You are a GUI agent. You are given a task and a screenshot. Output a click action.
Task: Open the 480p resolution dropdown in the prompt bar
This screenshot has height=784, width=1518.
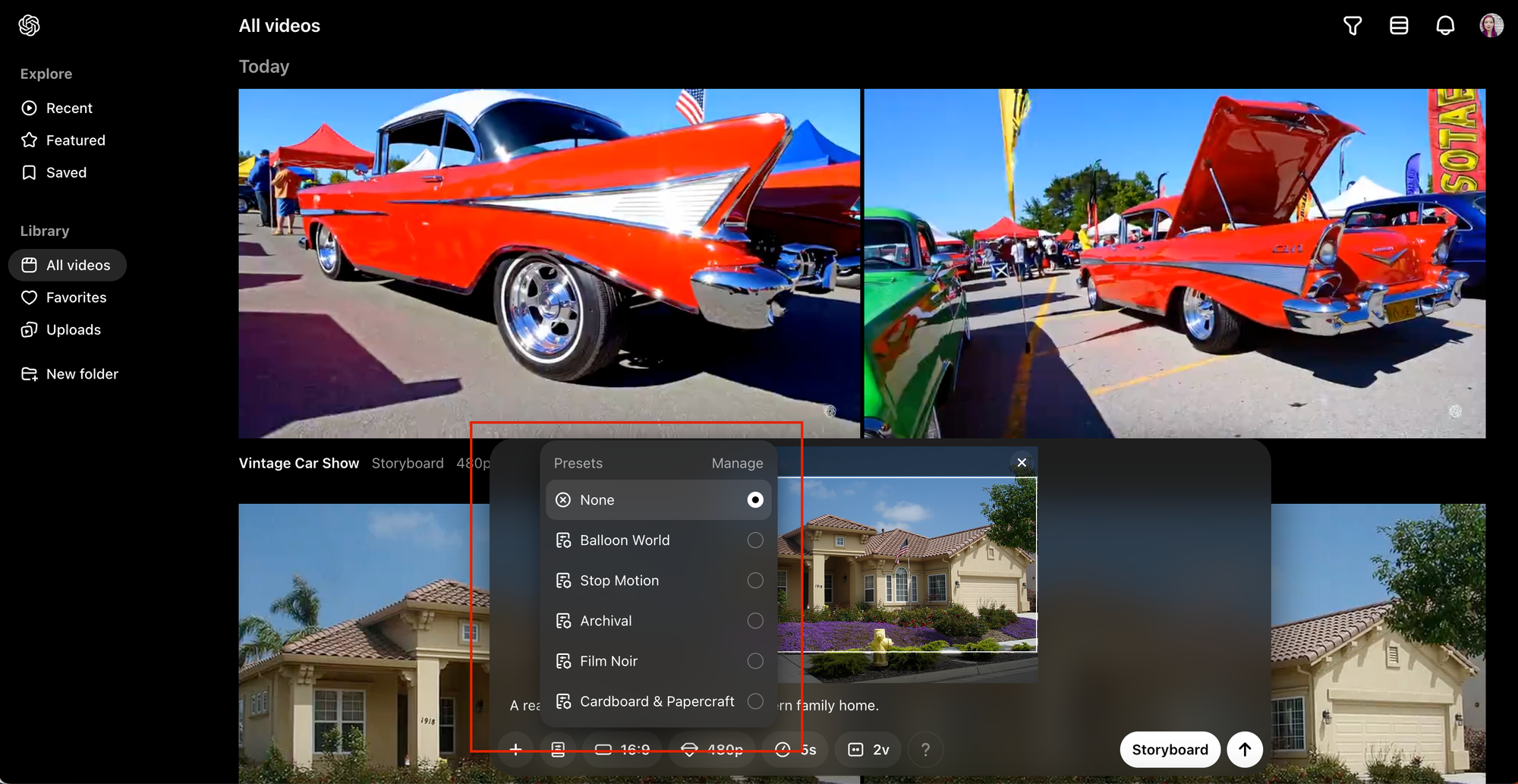pos(712,750)
